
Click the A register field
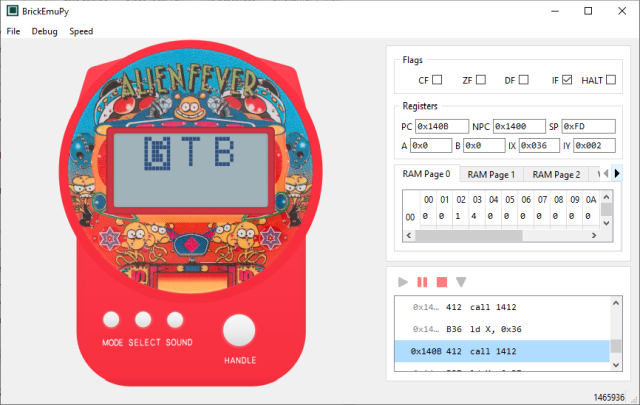(x=431, y=145)
